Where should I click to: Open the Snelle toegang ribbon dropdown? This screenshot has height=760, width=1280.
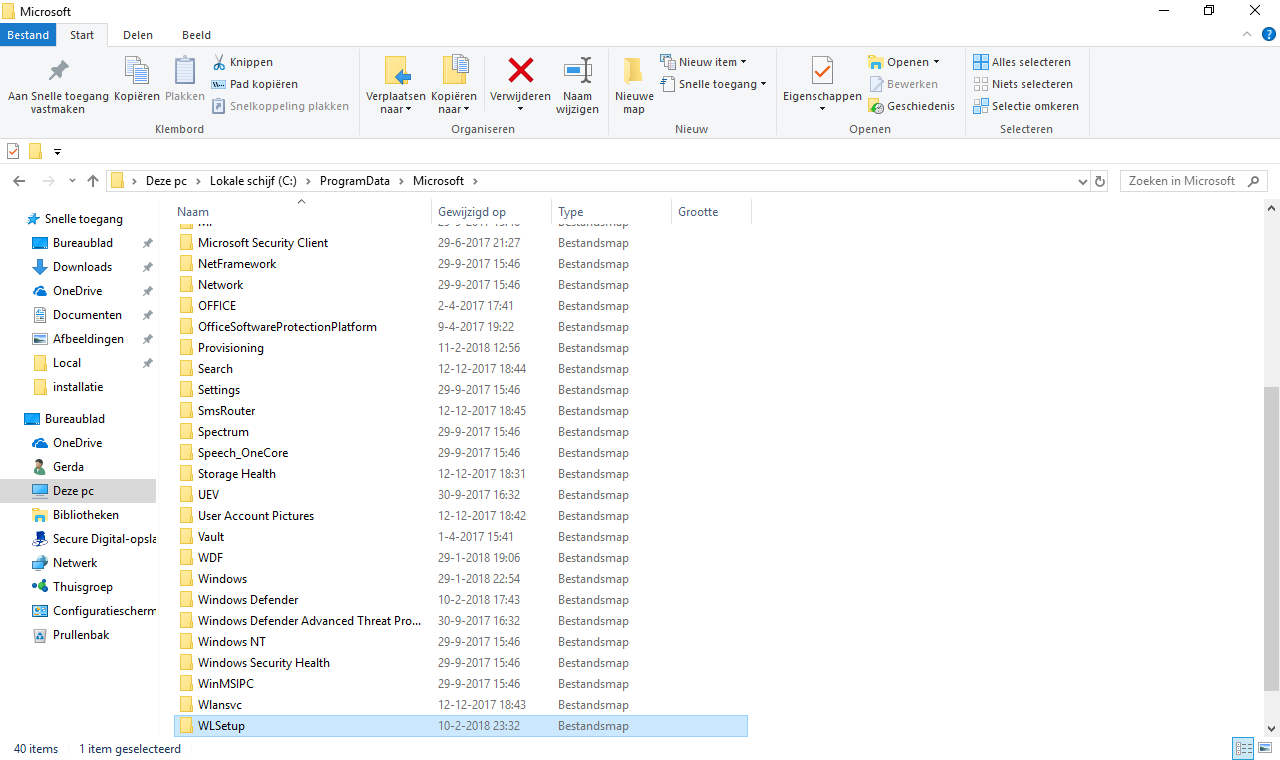pyautogui.click(x=714, y=84)
